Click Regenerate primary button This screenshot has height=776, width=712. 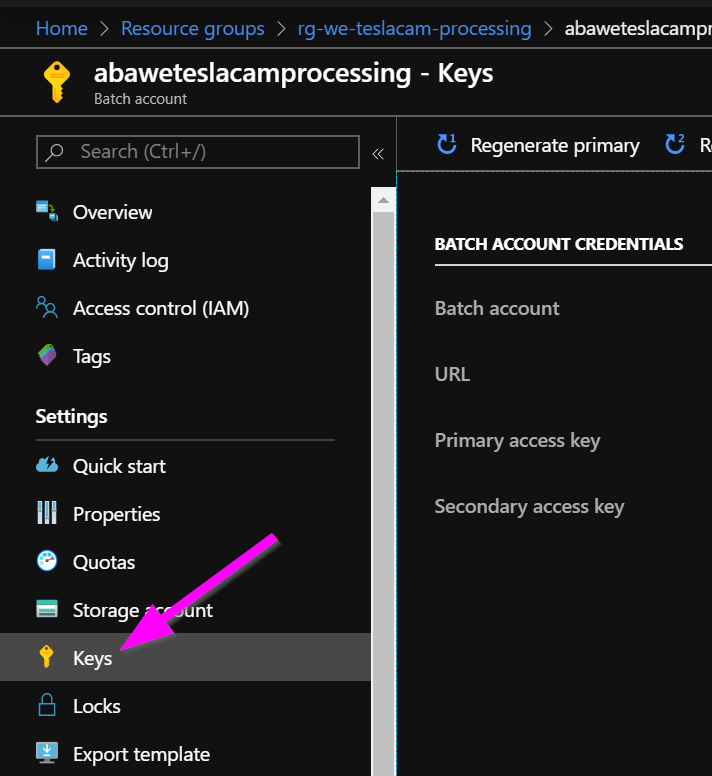[538, 145]
